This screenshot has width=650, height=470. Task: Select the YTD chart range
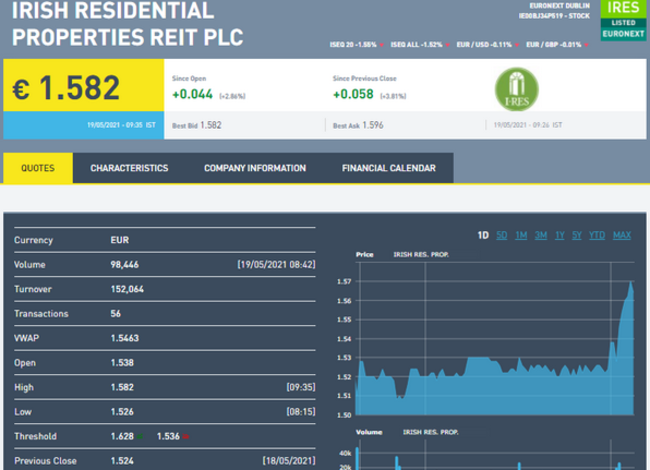click(x=597, y=235)
